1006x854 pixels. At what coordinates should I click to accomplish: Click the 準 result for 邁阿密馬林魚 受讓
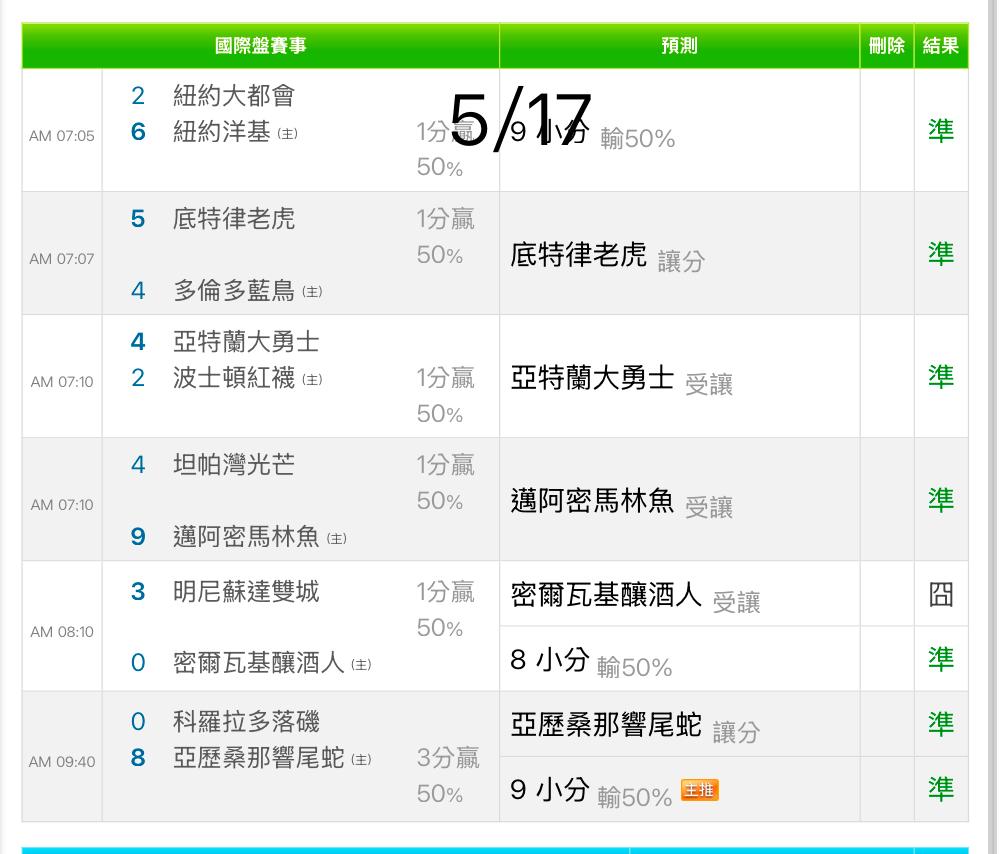click(x=941, y=500)
